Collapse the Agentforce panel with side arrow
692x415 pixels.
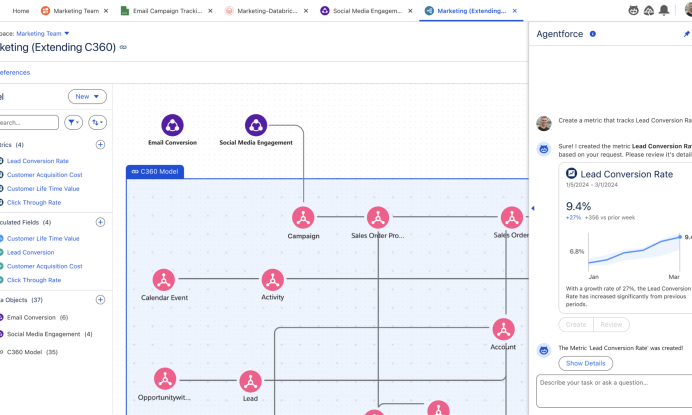[532, 208]
